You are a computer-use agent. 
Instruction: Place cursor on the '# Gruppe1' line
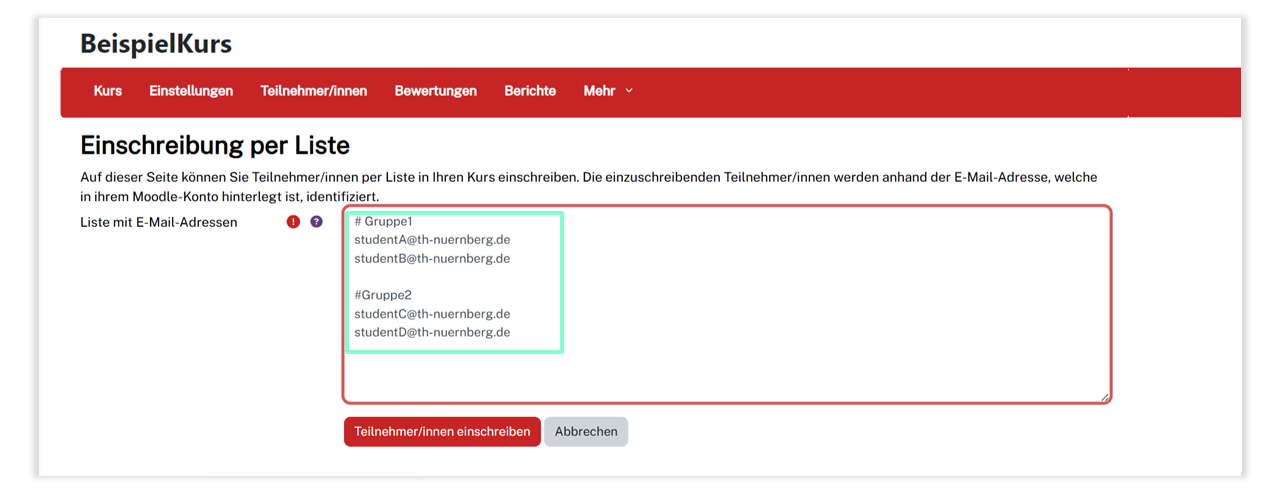383,222
